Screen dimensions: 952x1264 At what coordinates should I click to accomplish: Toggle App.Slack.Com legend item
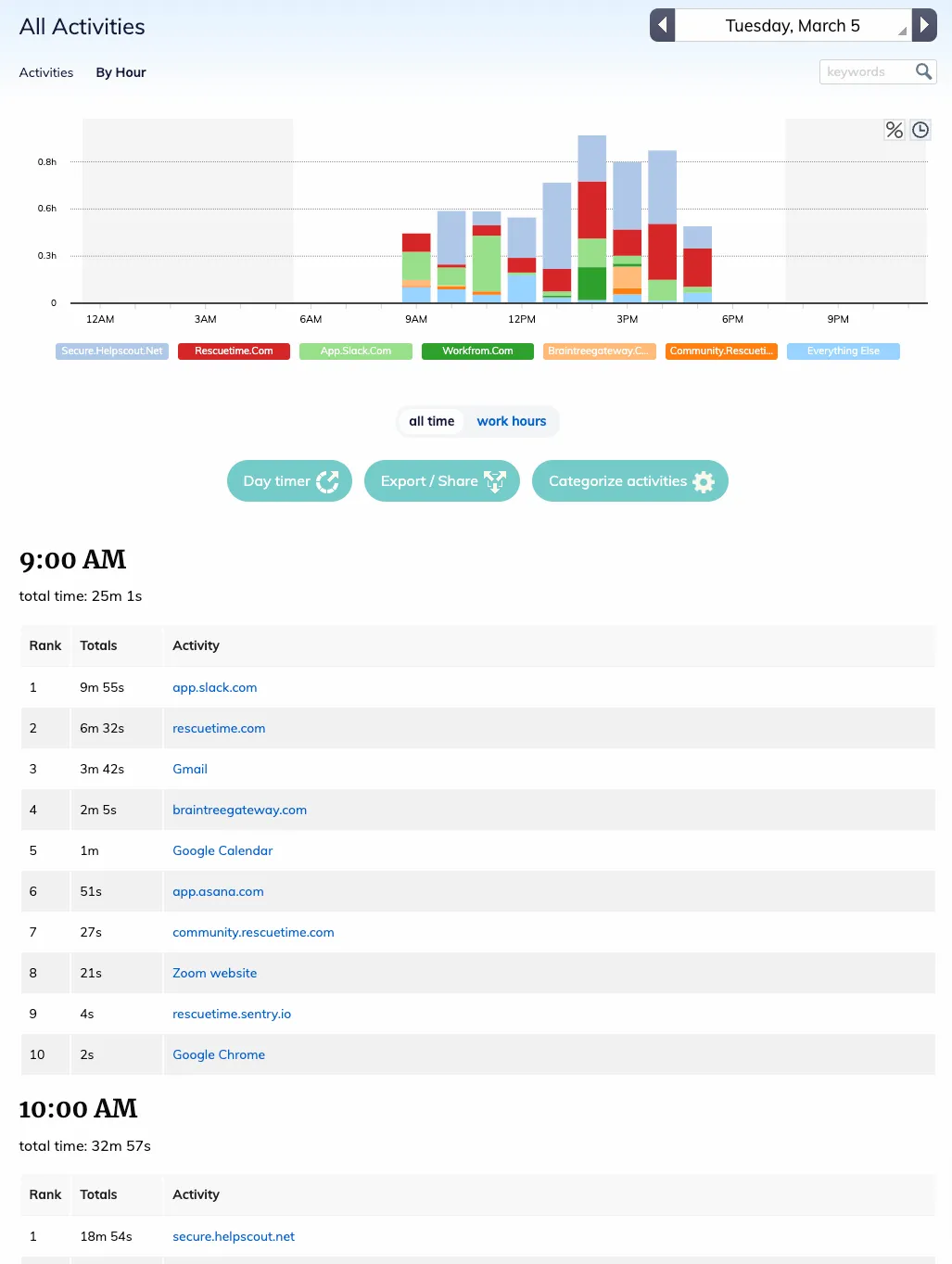click(x=356, y=351)
